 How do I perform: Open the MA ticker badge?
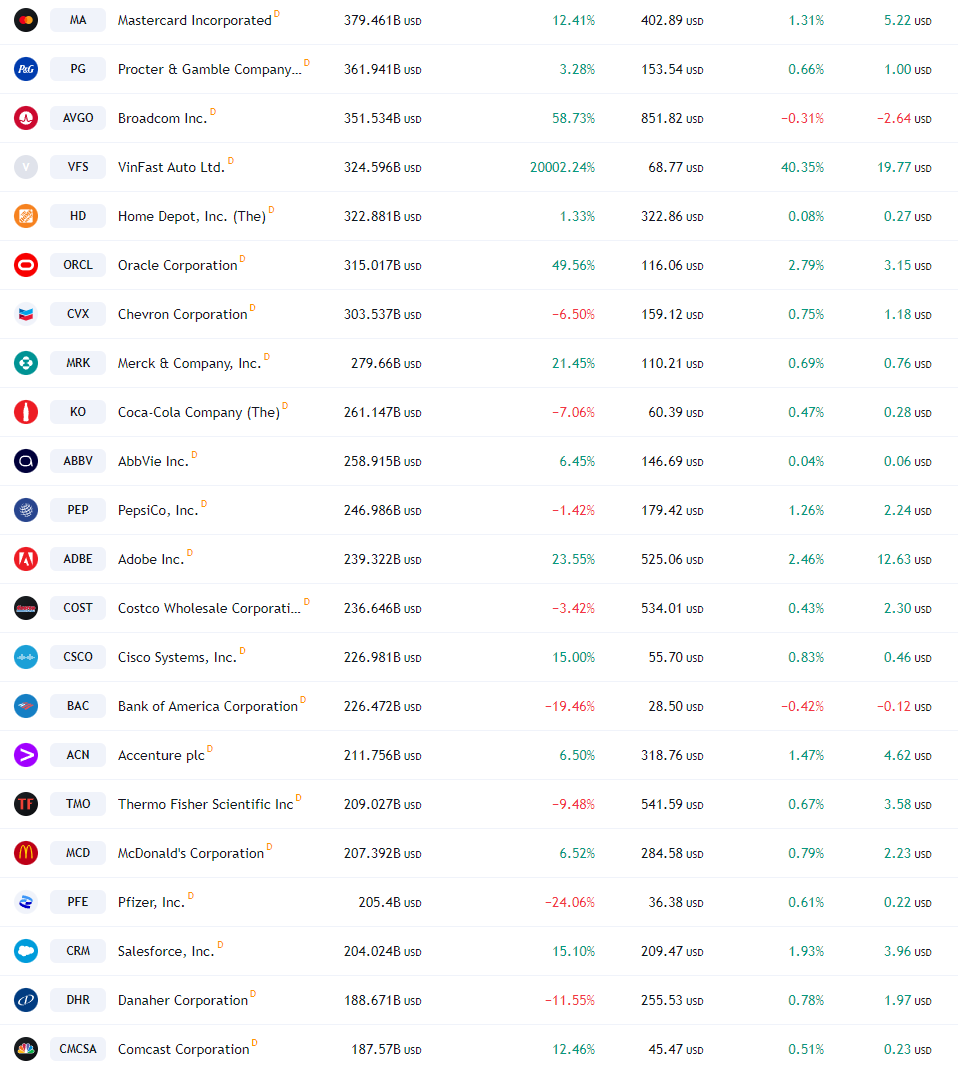click(x=78, y=20)
